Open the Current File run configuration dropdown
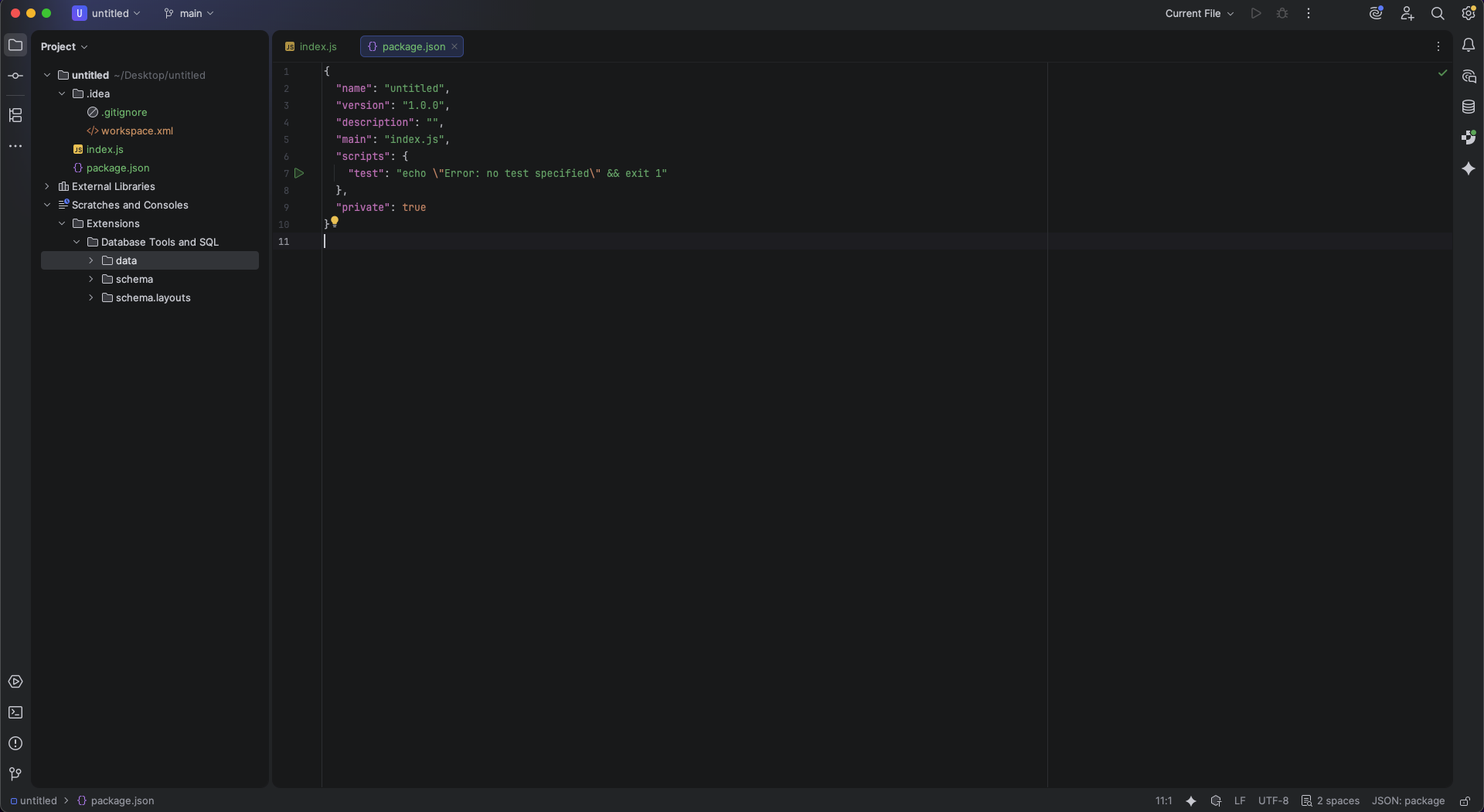Screen dimensions: 1484x812 [x=1200, y=14]
